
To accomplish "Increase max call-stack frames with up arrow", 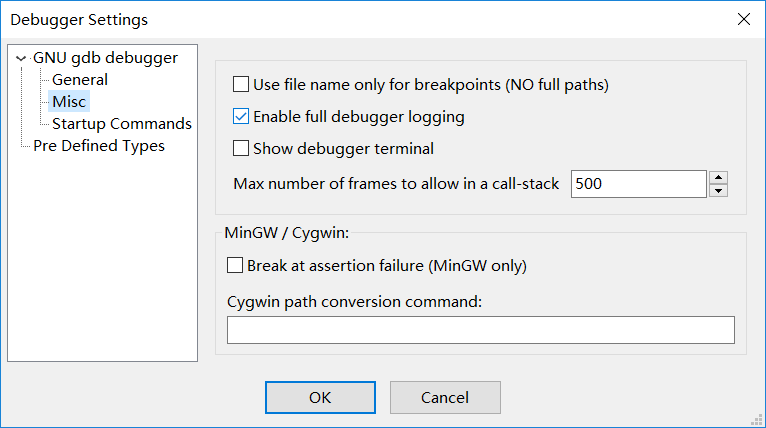I will point(718,178).
